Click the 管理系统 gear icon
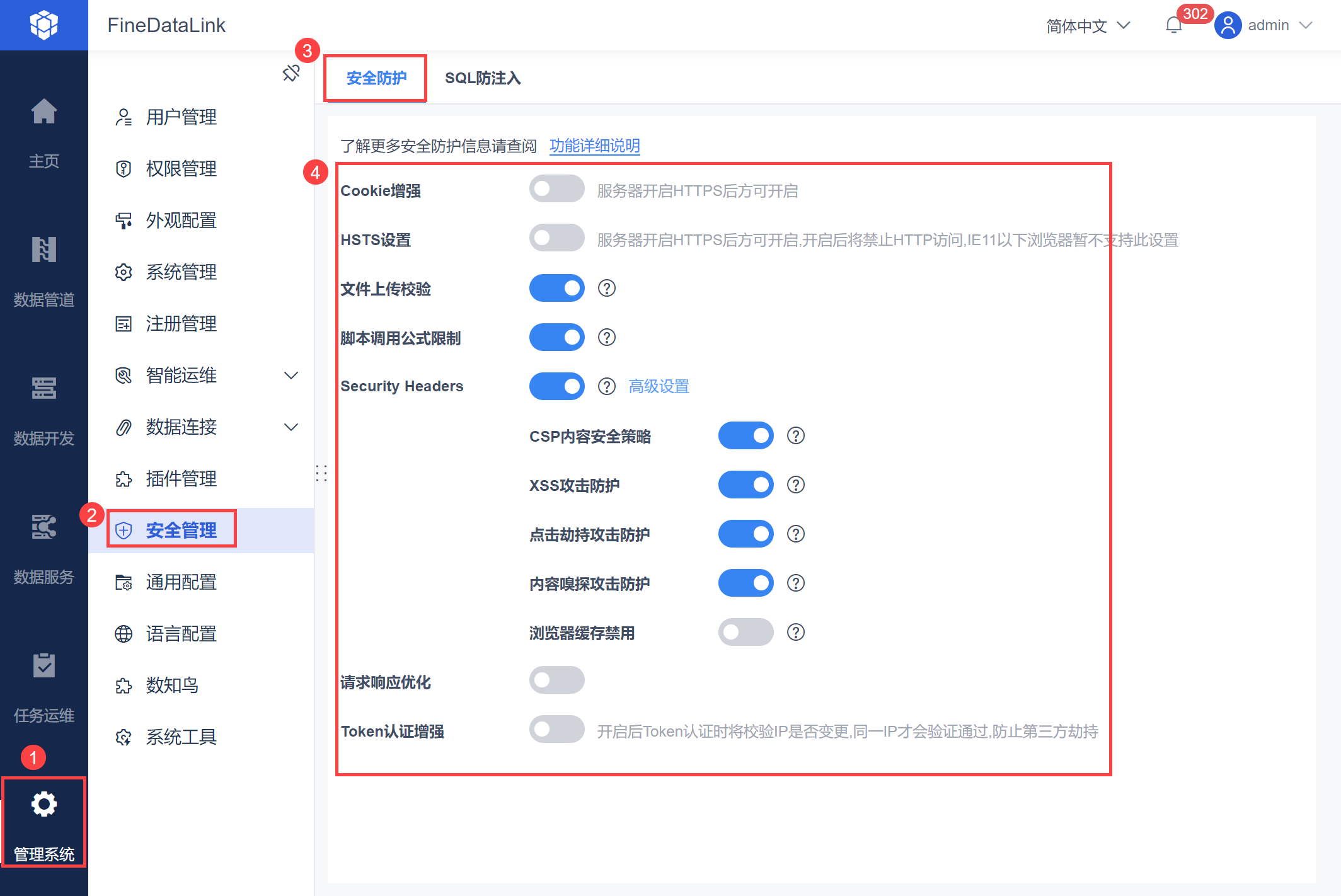Image resolution: width=1341 pixels, height=896 pixels. (44, 805)
